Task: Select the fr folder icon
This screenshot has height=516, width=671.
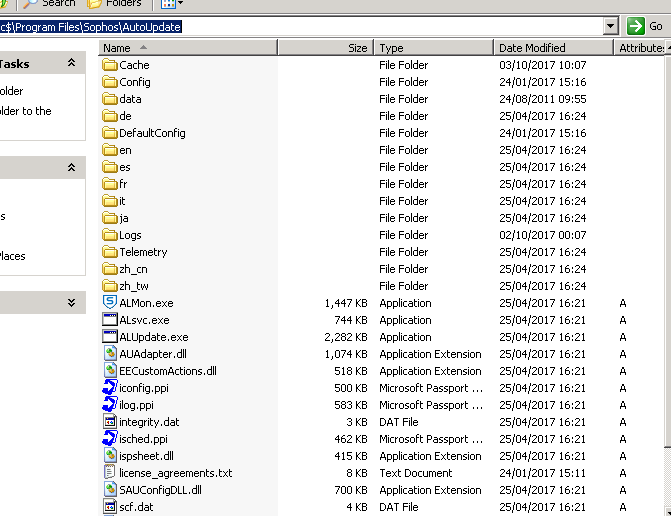Action: [110, 184]
